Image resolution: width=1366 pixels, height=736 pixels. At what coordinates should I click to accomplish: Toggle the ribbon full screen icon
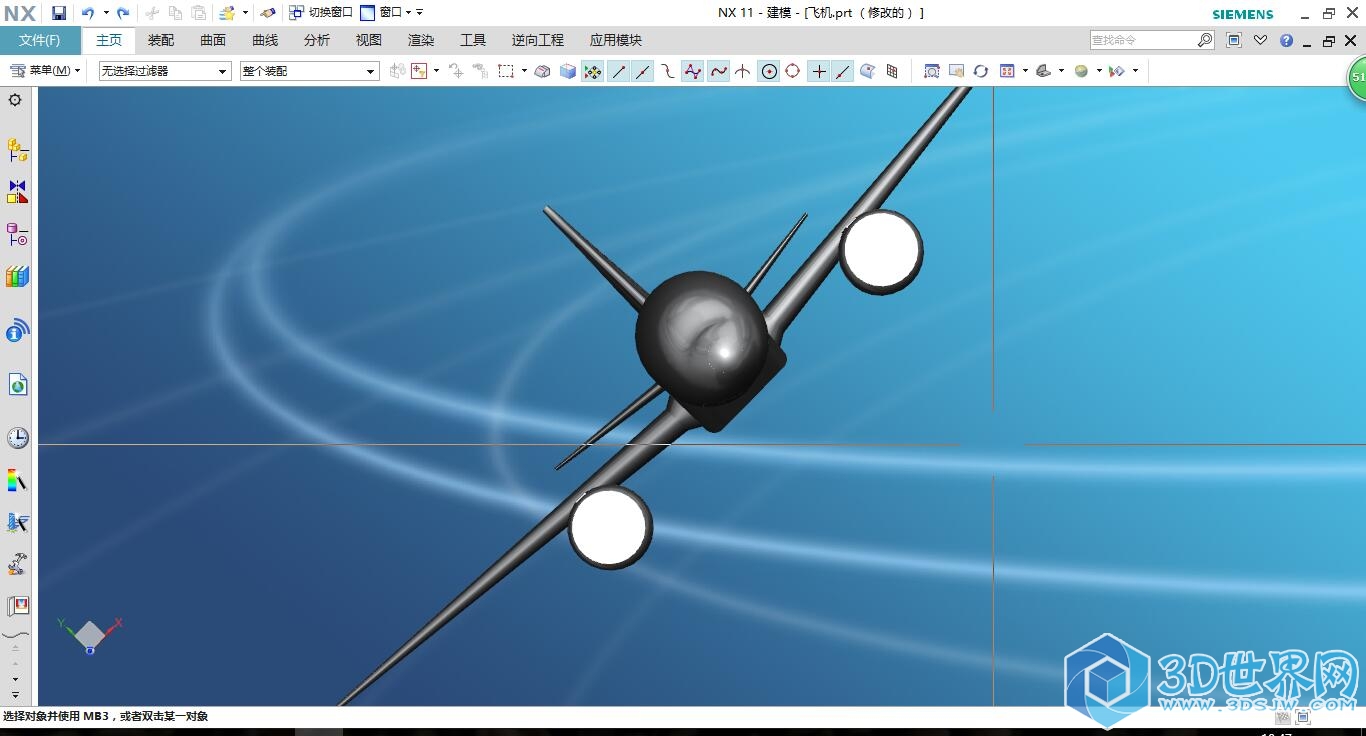1234,40
